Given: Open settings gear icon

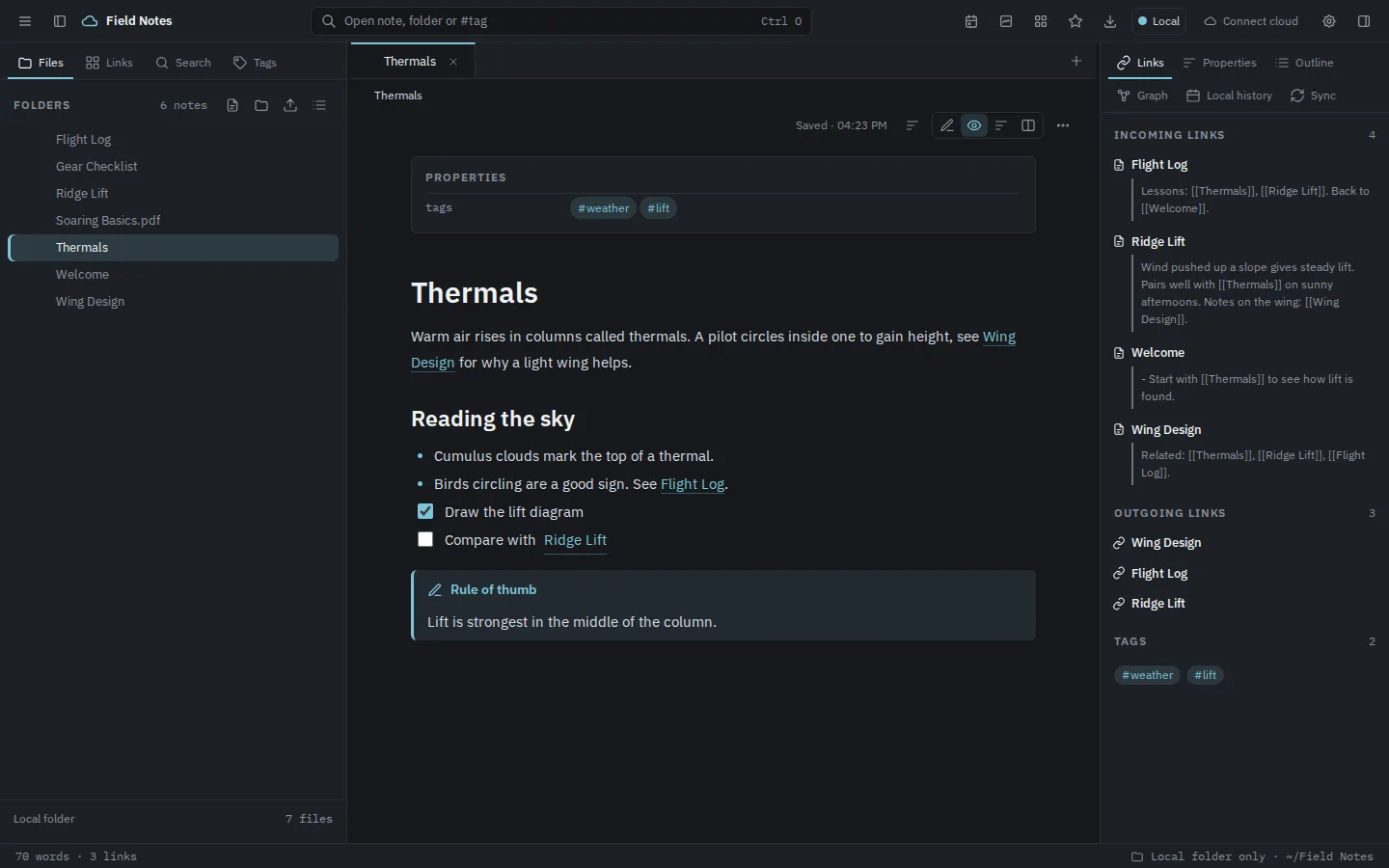Looking at the screenshot, I should (x=1329, y=21).
